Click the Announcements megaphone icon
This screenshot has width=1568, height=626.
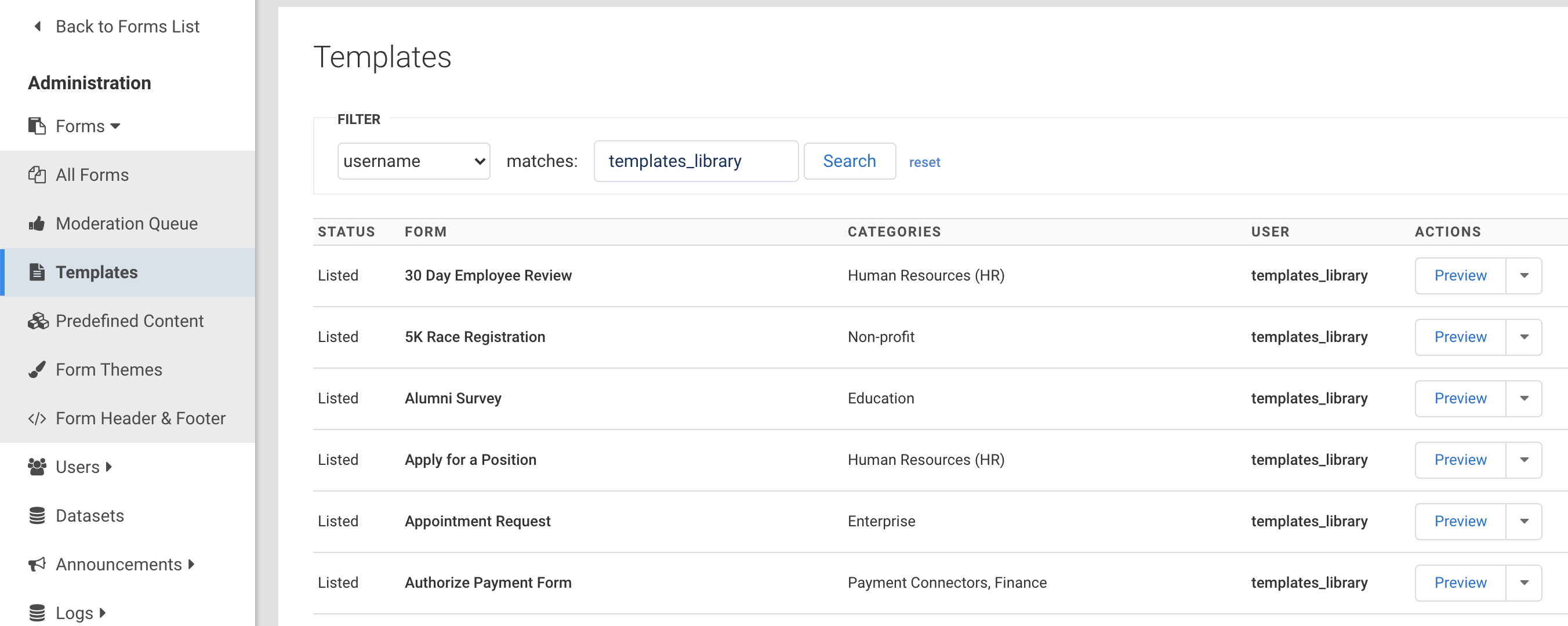tap(37, 564)
